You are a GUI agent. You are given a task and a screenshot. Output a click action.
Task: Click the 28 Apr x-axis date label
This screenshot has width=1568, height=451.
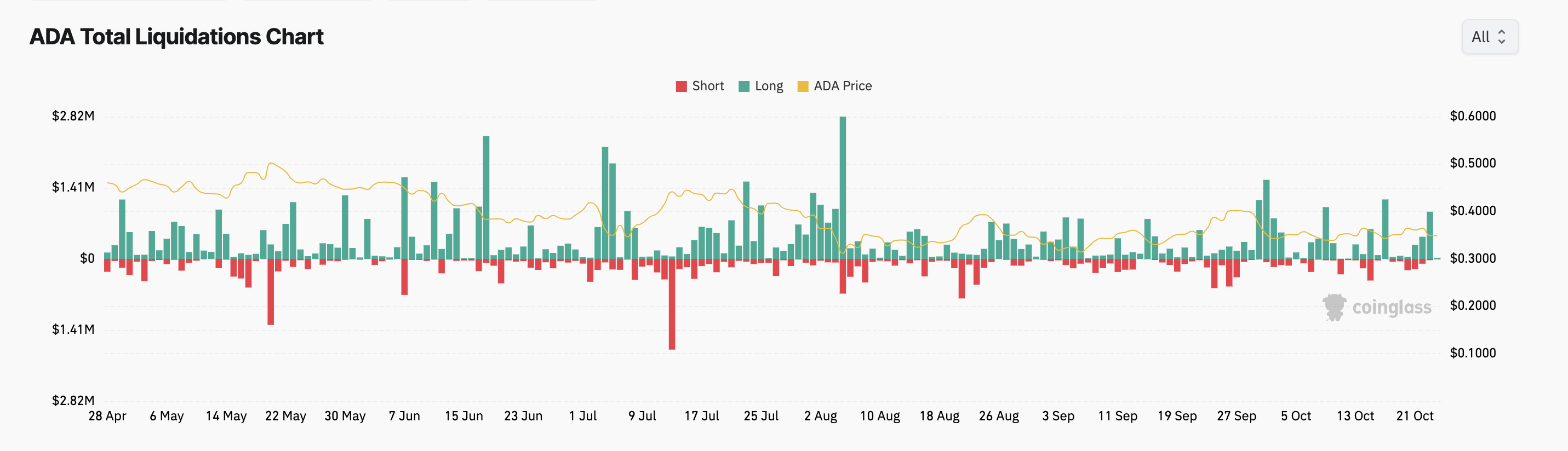pyautogui.click(x=107, y=417)
